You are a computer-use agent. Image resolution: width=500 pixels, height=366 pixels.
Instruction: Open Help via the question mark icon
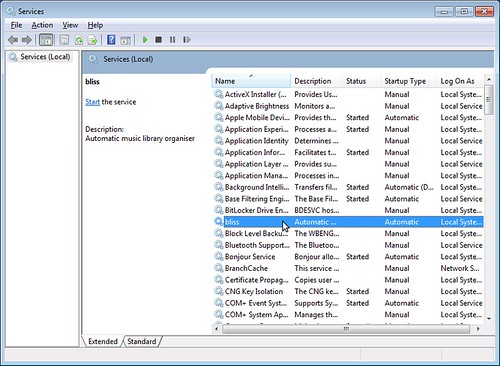111,40
